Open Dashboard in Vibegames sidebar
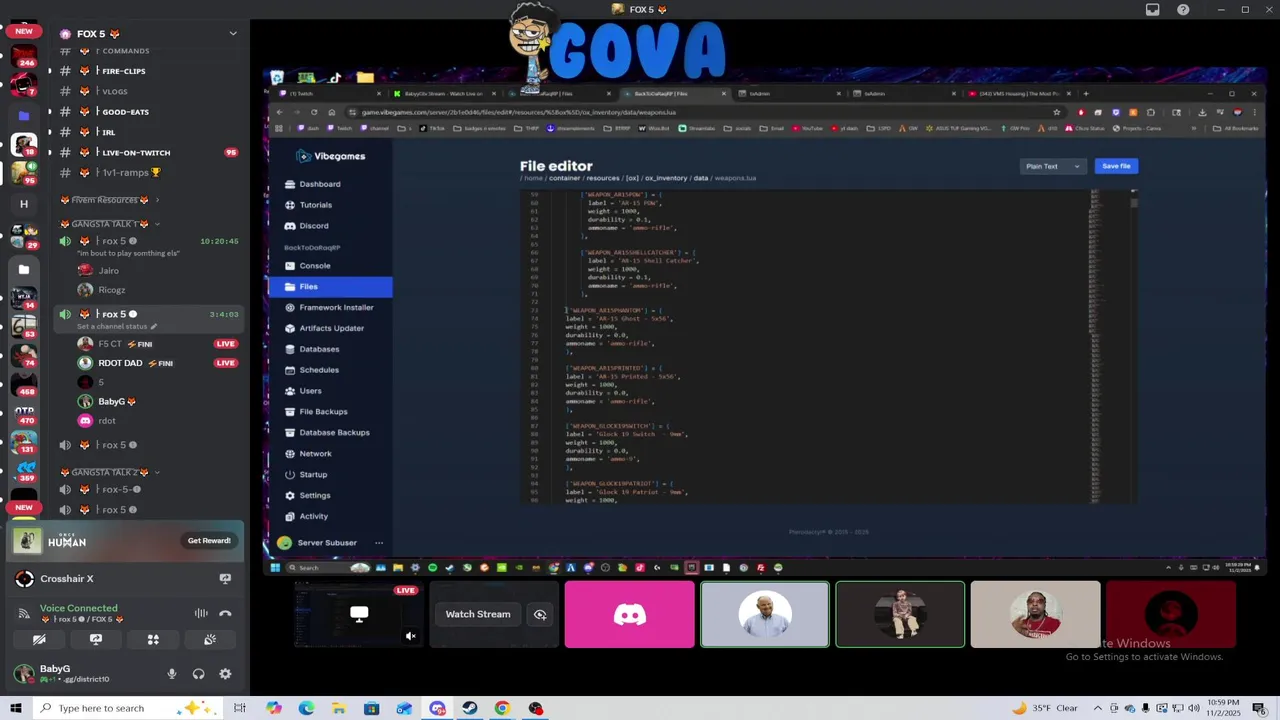 coord(319,184)
